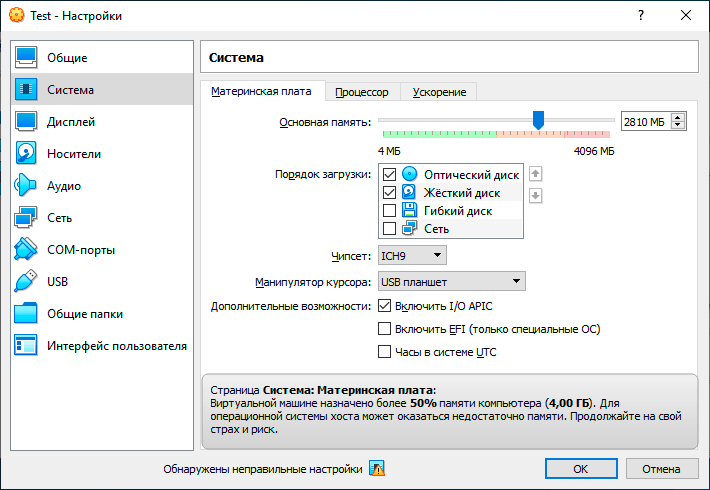
Task: Click the invalid settings warning icon
Action: 377,468
